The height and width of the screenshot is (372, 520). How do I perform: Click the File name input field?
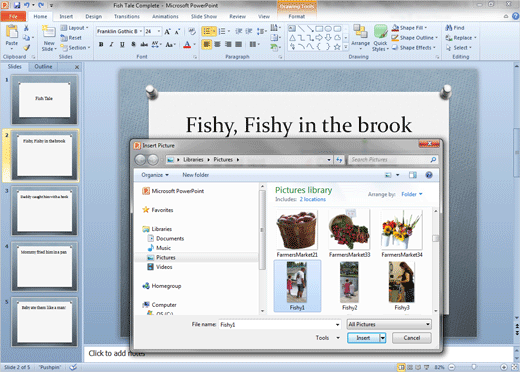(280, 325)
